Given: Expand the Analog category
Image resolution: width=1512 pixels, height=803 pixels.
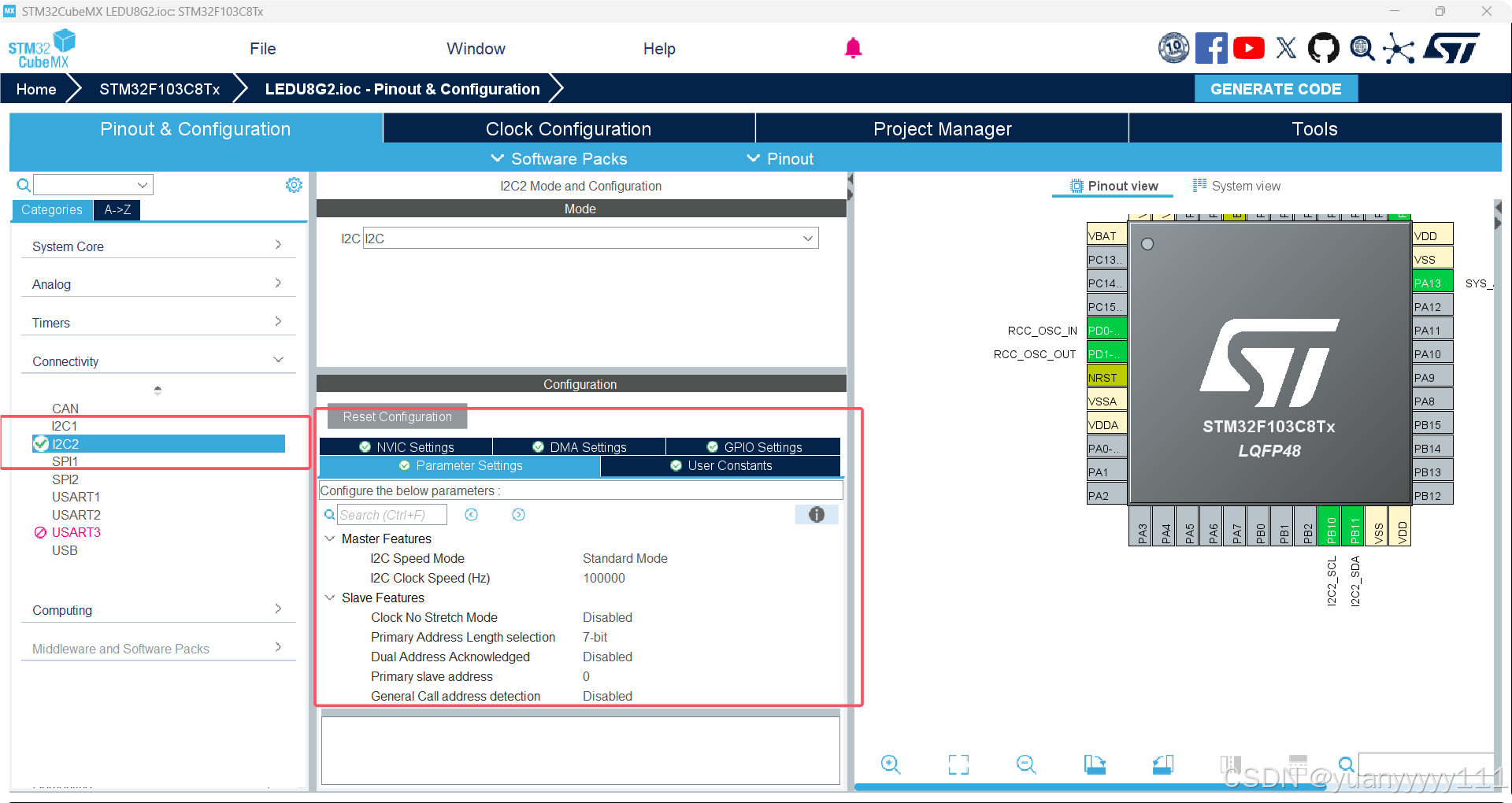Looking at the screenshot, I should 157,284.
